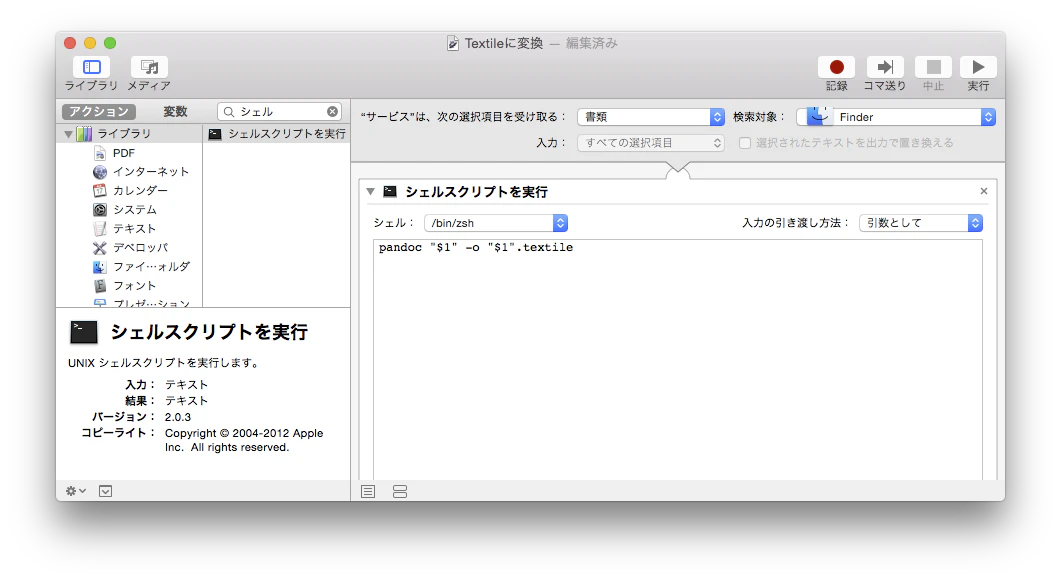Image resolution: width=1061 pixels, height=581 pixels.
Task: Click the テキスト category icon
Action: coord(99,229)
